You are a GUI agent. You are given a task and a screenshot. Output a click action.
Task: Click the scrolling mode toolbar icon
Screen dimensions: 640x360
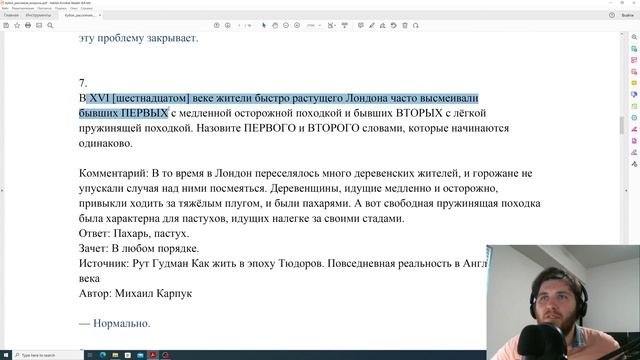(x=345, y=25)
